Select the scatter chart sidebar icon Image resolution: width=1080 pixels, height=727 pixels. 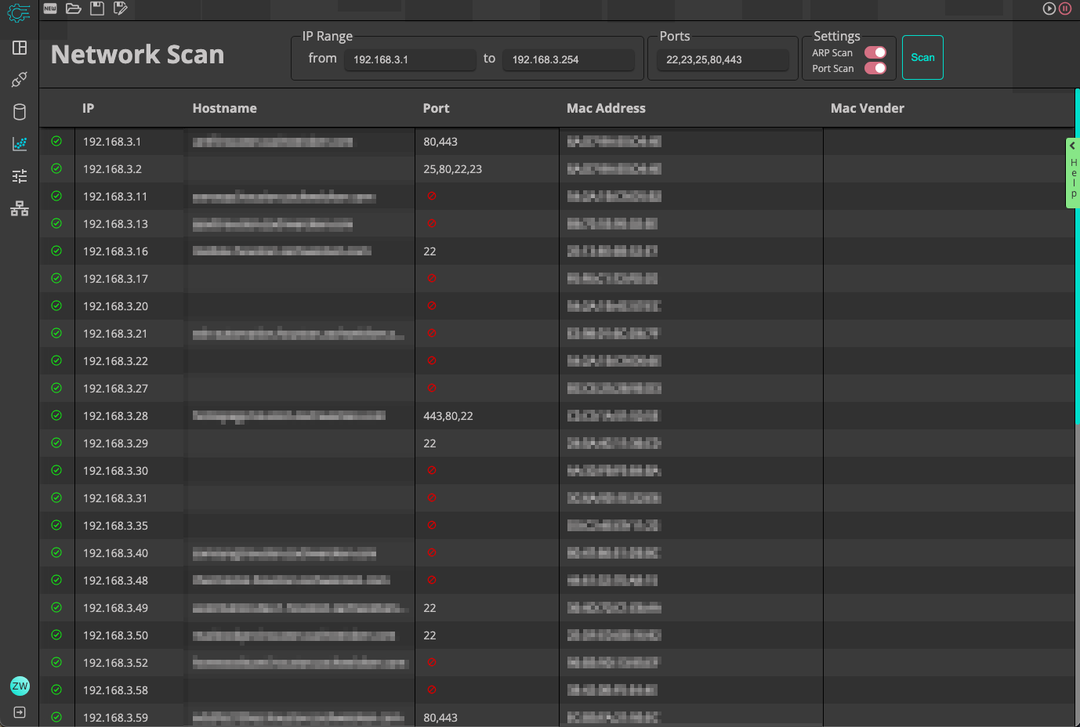coord(19,144)
